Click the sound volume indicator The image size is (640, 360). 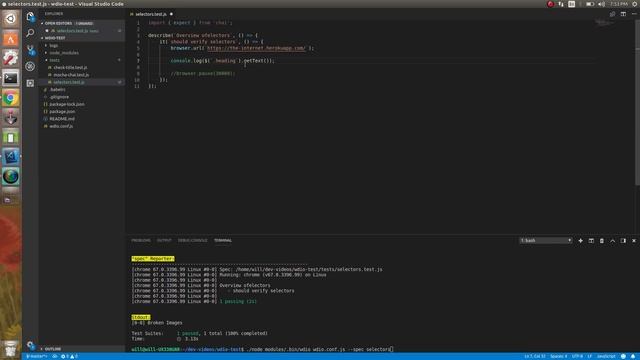601,4
